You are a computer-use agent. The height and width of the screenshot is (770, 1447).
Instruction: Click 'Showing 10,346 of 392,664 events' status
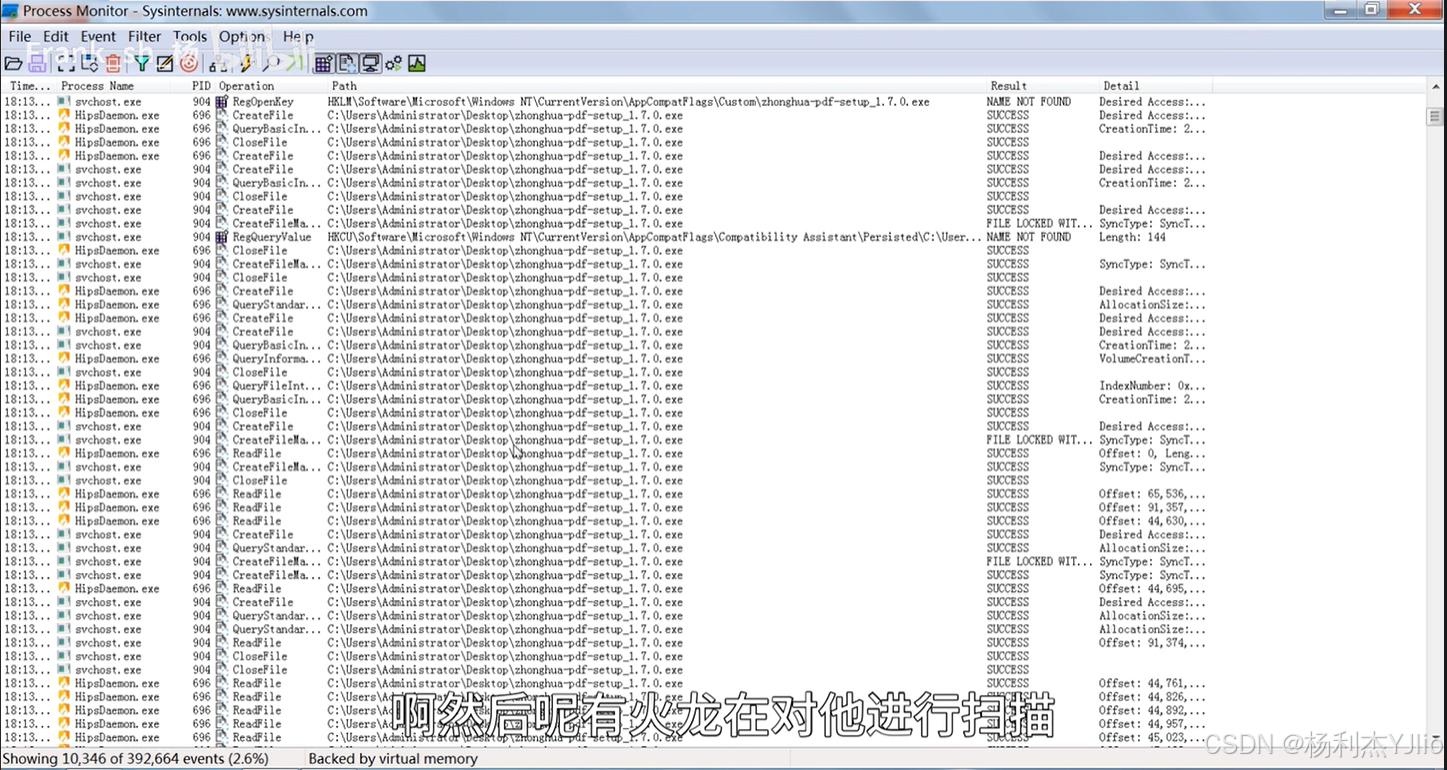[x=137, y=759]
